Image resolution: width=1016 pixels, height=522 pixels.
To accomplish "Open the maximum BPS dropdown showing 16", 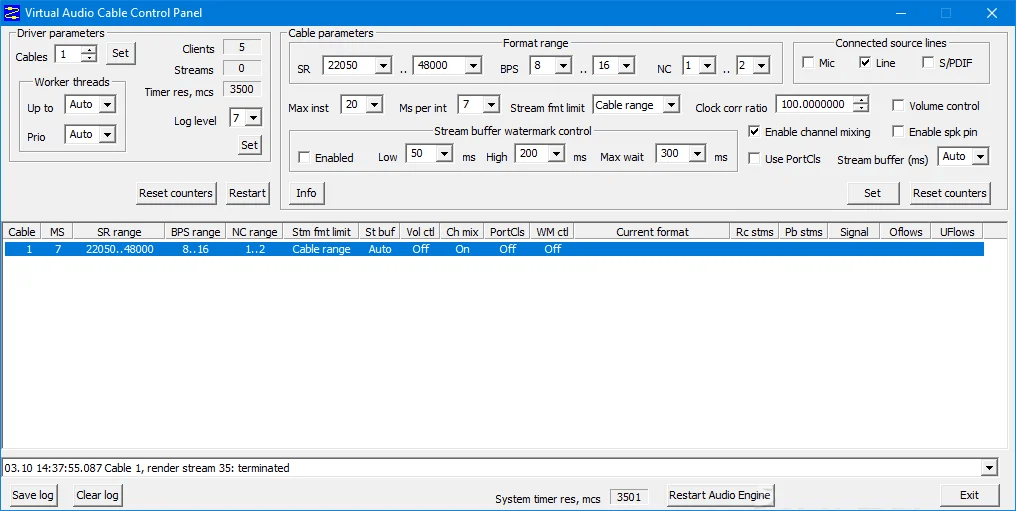I will [x=626, y=65].
